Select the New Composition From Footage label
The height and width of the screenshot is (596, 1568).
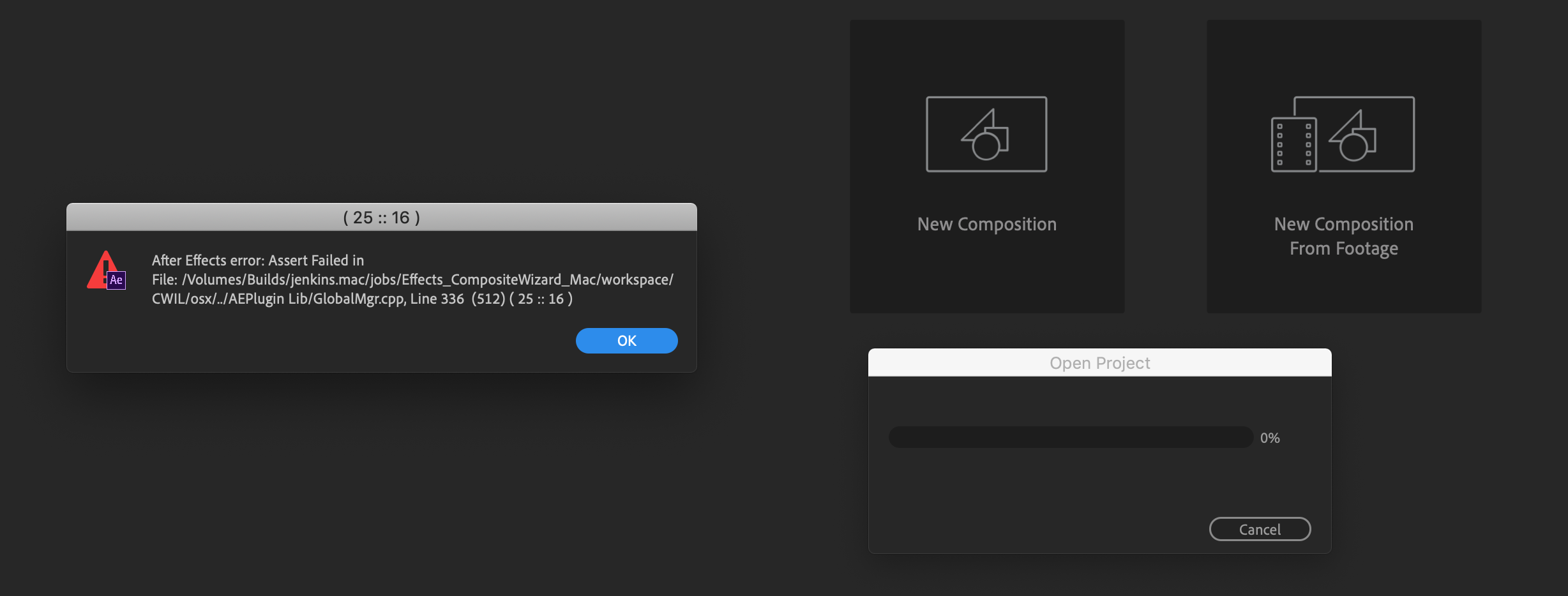(x=1343, y=236)
